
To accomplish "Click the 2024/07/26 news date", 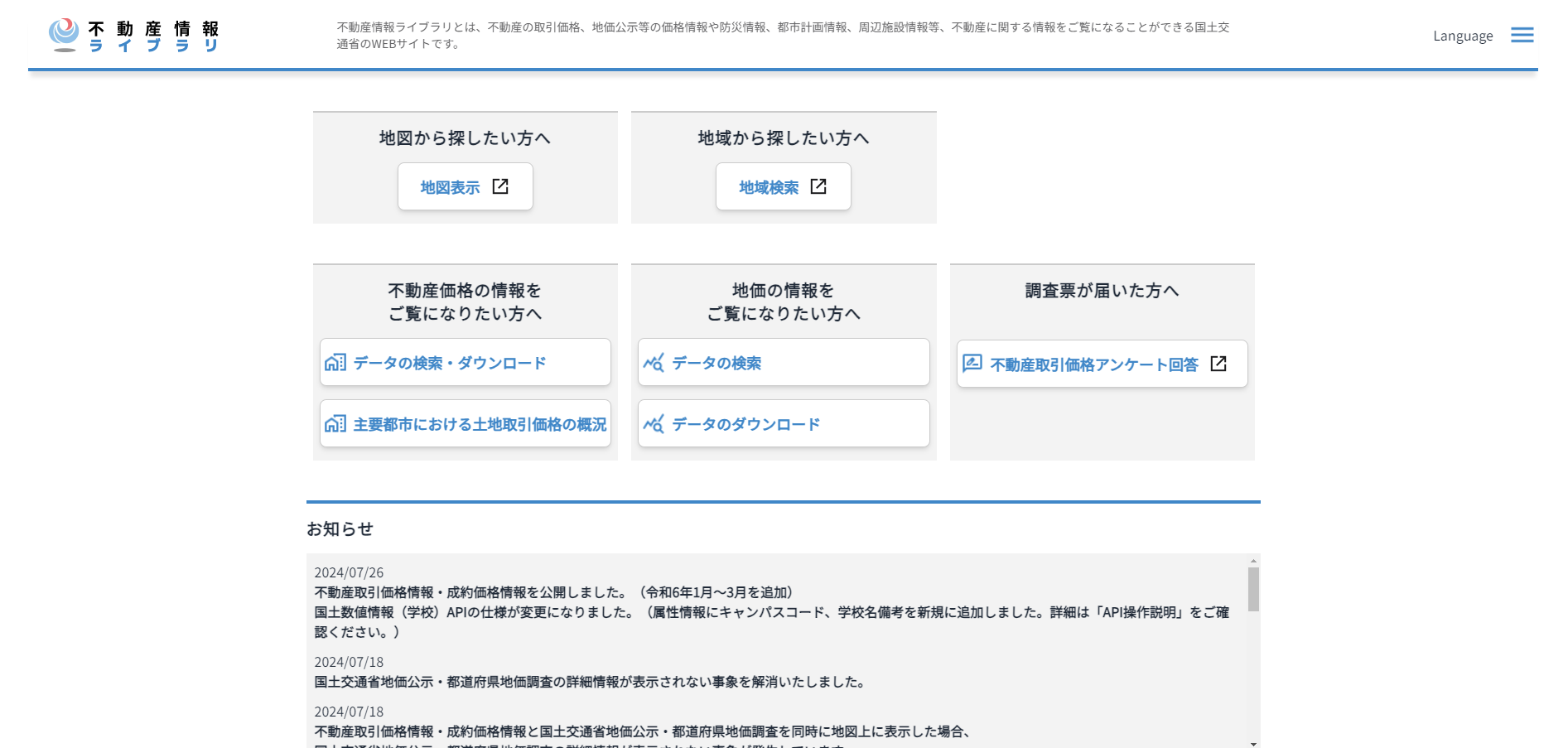I will [x=349, y=572].
